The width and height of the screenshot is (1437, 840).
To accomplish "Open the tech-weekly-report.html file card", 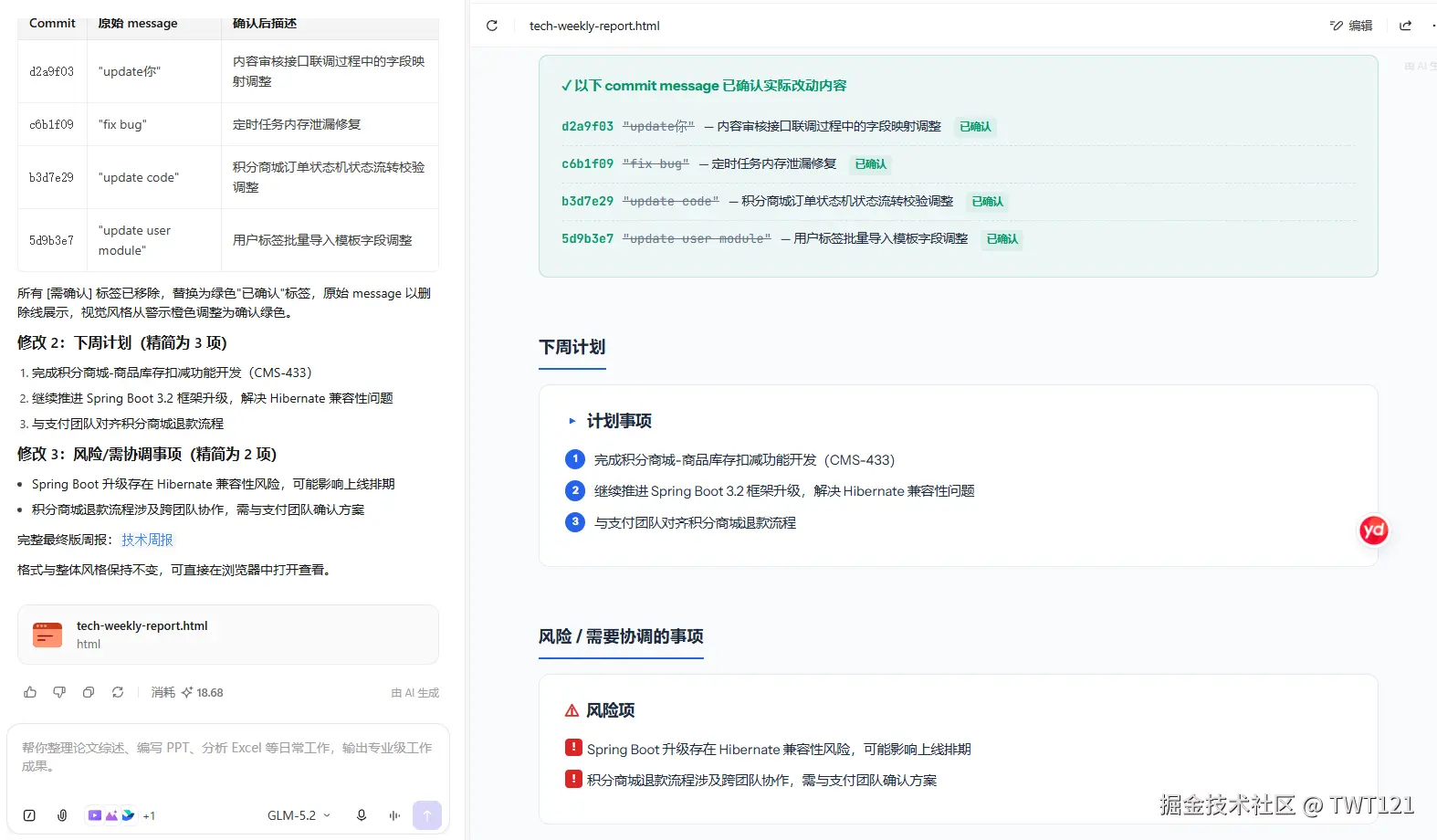I will click(x=228, y=635).
